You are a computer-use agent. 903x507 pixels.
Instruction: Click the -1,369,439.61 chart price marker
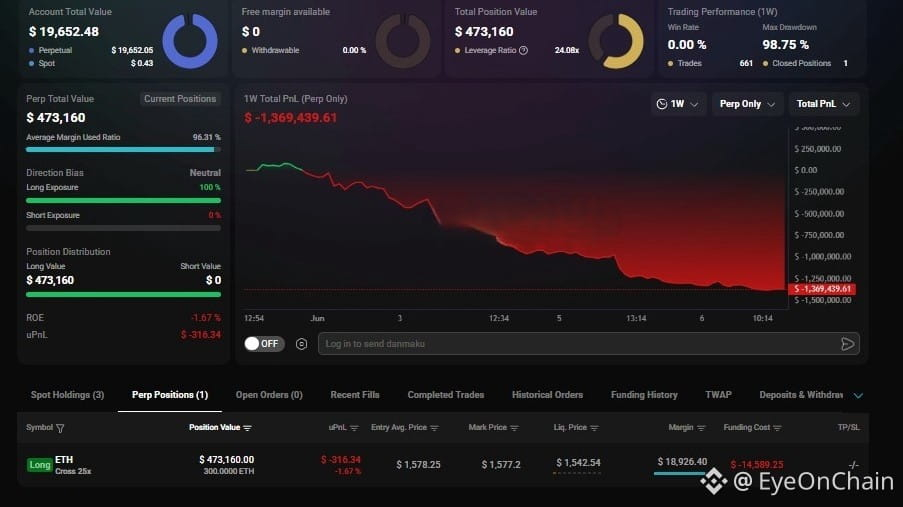pos(822,289)
